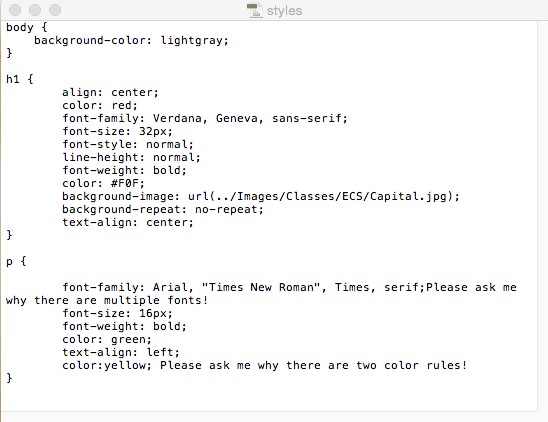Click the font-family Verdana, Geneva line

click(205, 118)
